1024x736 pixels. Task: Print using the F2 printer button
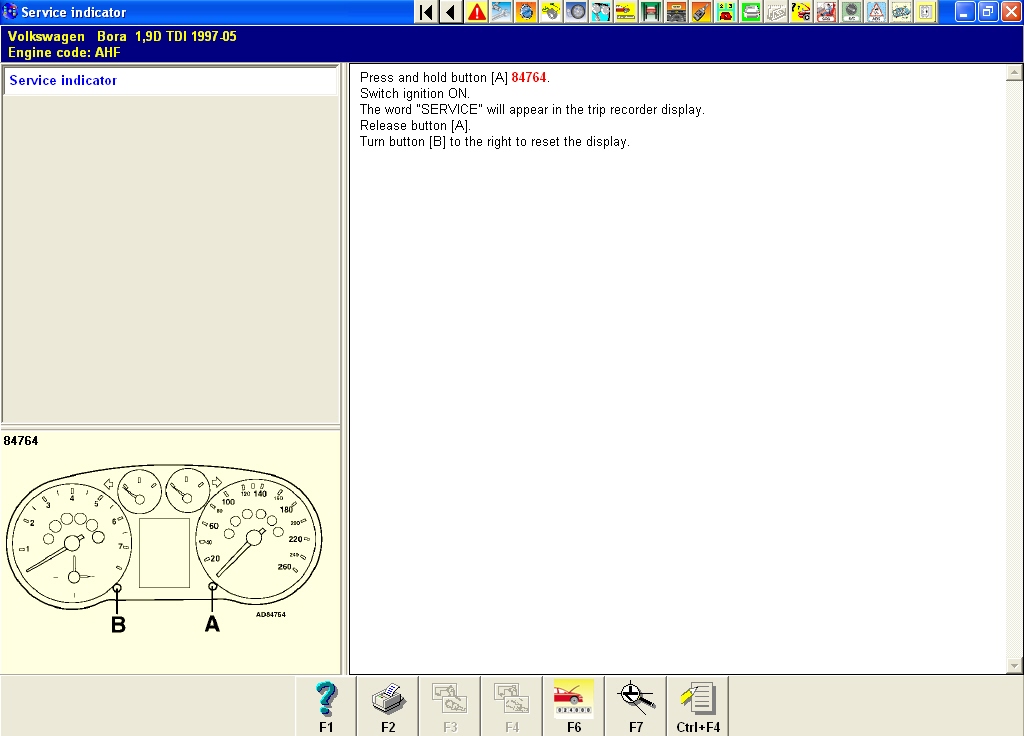pyautogui.click(x=388, y=706)
